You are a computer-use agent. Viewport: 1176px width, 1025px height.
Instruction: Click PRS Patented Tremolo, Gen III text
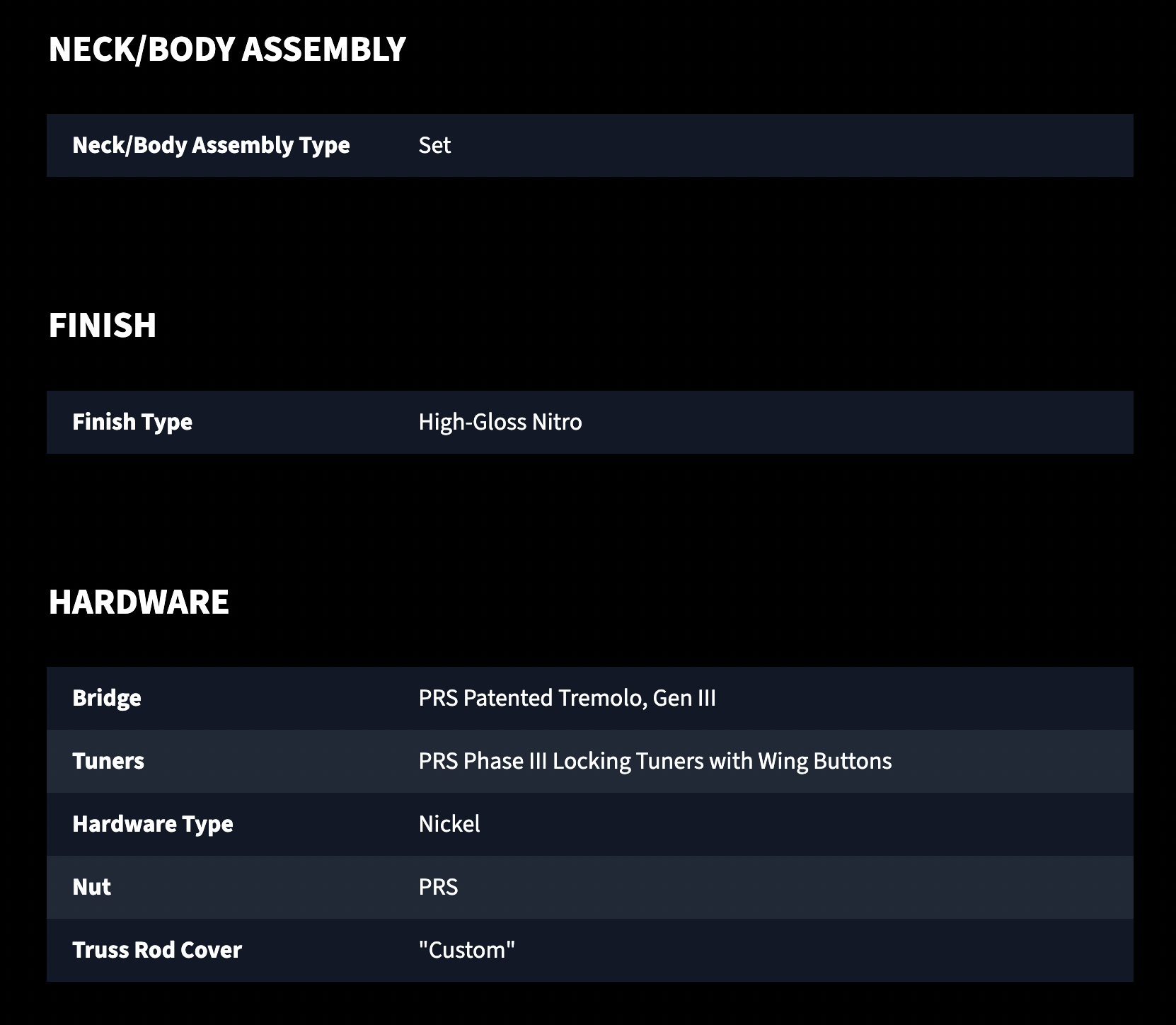(x=567, y=698)
